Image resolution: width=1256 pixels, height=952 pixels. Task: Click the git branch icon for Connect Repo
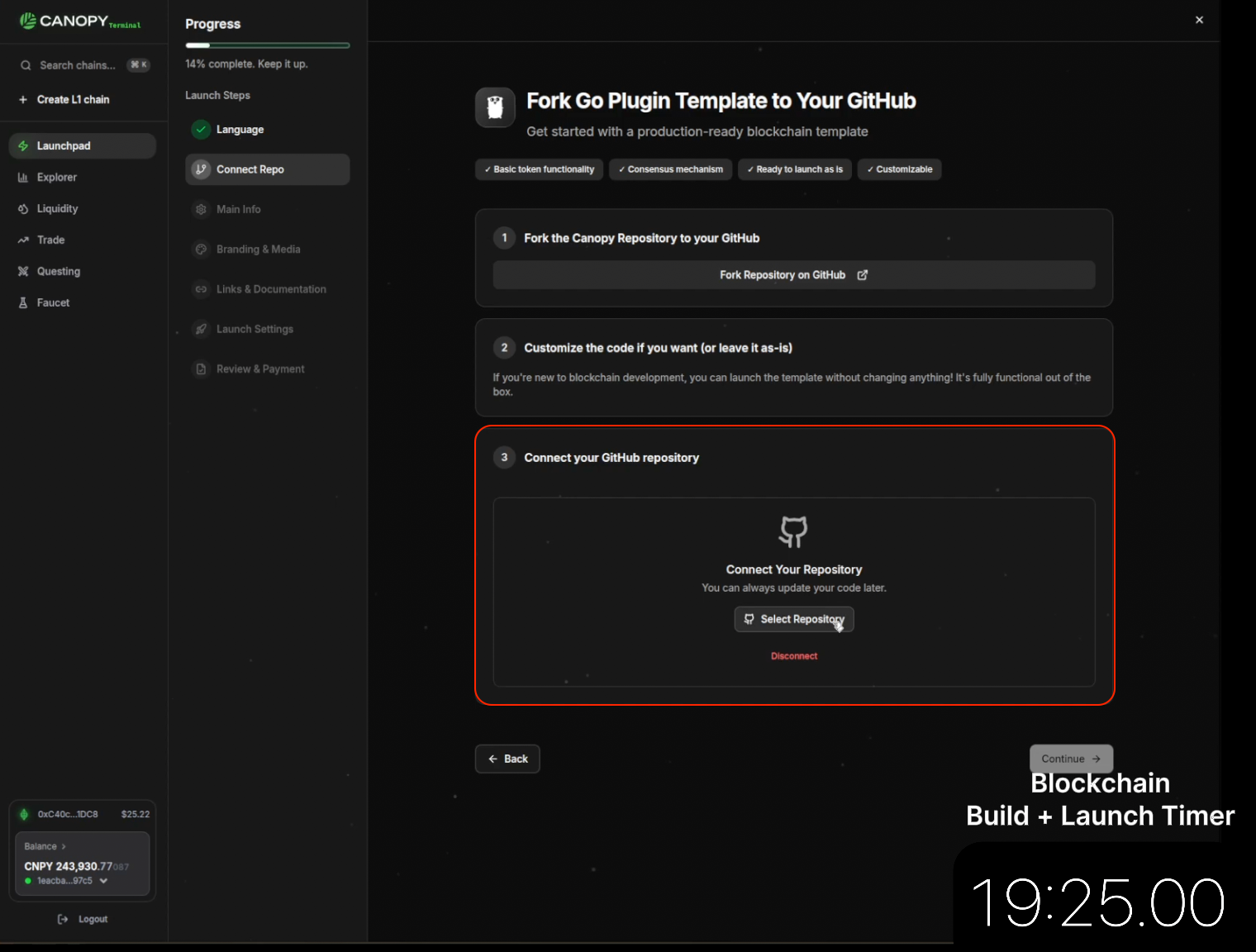[201, 169]
